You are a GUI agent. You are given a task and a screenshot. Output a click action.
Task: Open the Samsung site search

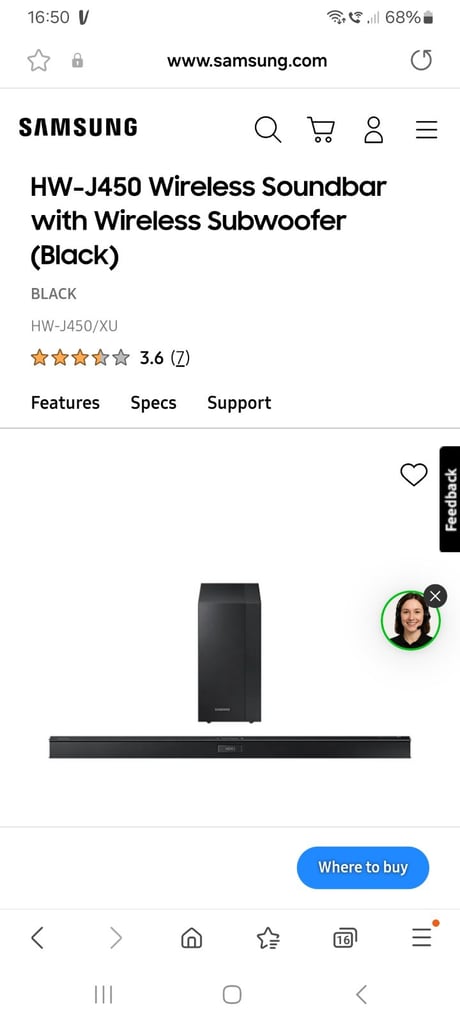coord(268,129)
